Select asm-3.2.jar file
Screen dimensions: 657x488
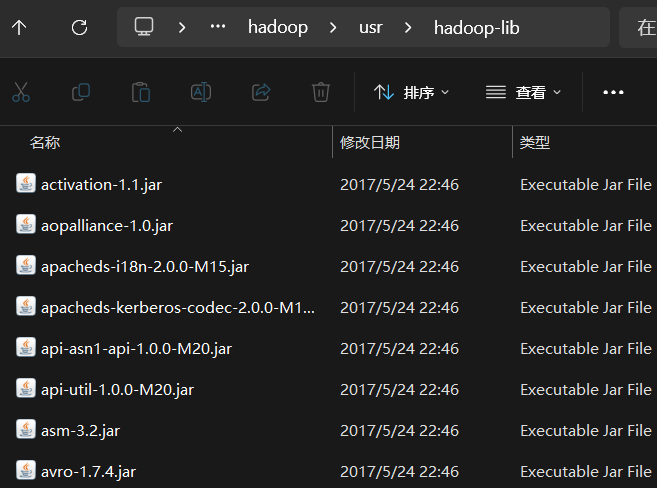80,431
